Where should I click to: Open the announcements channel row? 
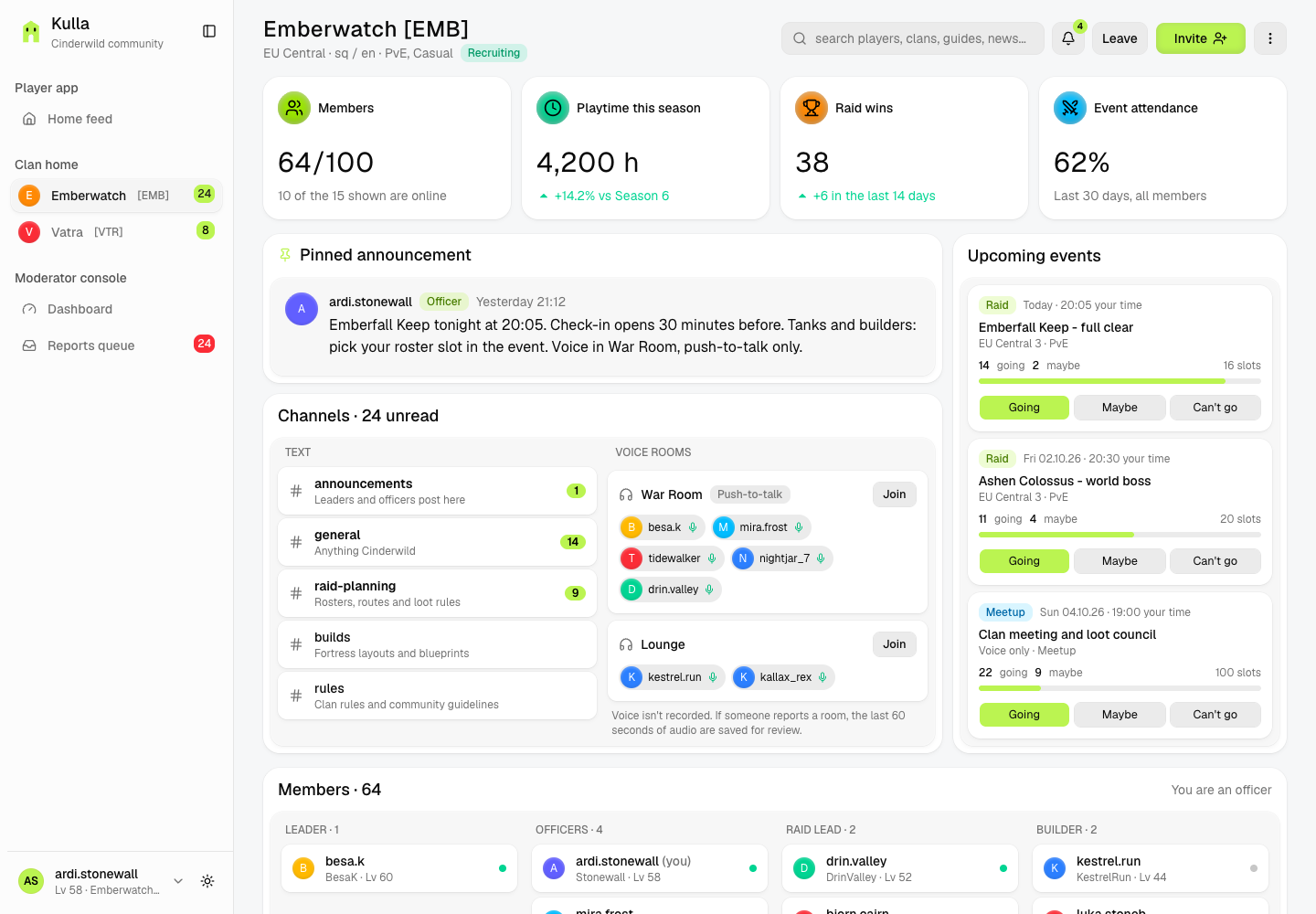point(437,491)
